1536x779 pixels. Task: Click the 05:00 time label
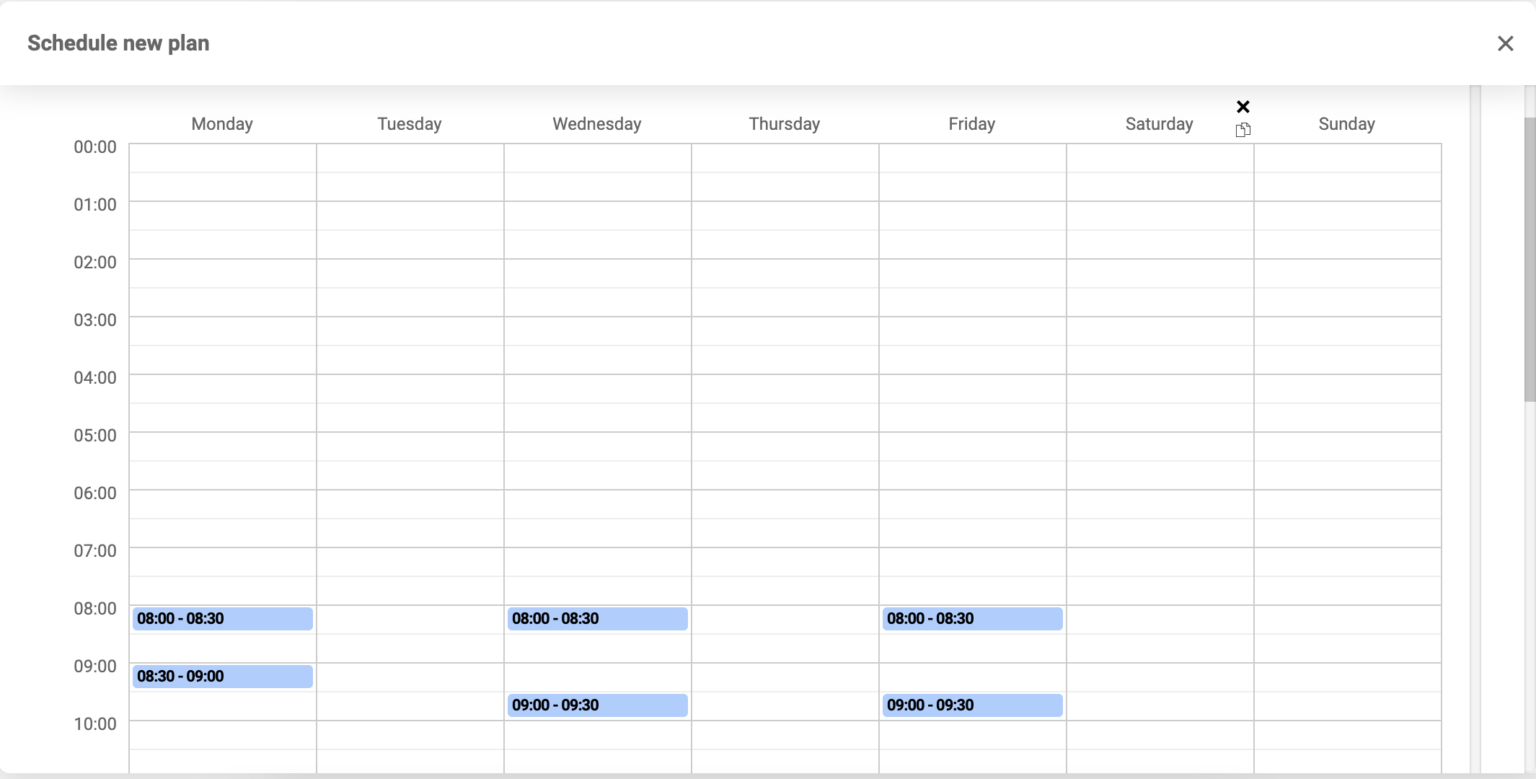coord(95,435)
